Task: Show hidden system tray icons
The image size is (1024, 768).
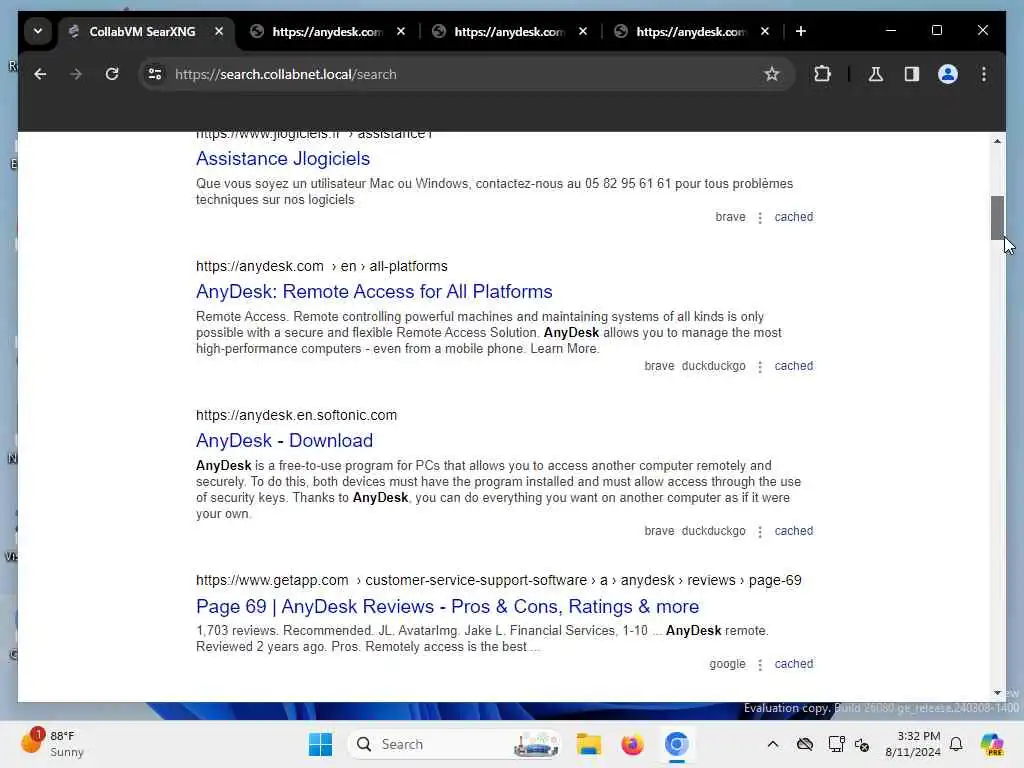Action: (x=773, y=744)
